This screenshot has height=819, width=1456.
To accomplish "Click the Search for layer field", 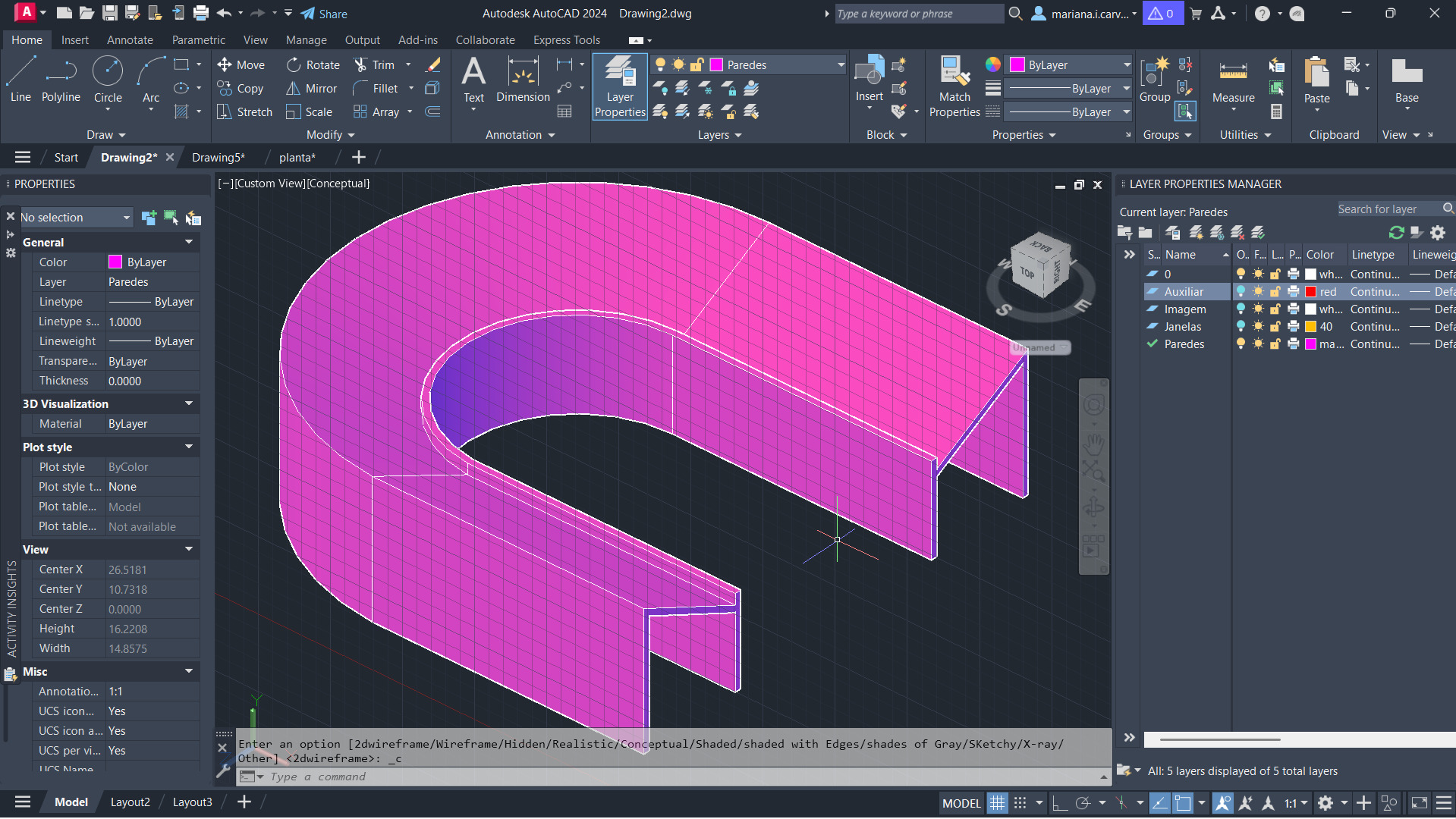I will [1385, 209].
